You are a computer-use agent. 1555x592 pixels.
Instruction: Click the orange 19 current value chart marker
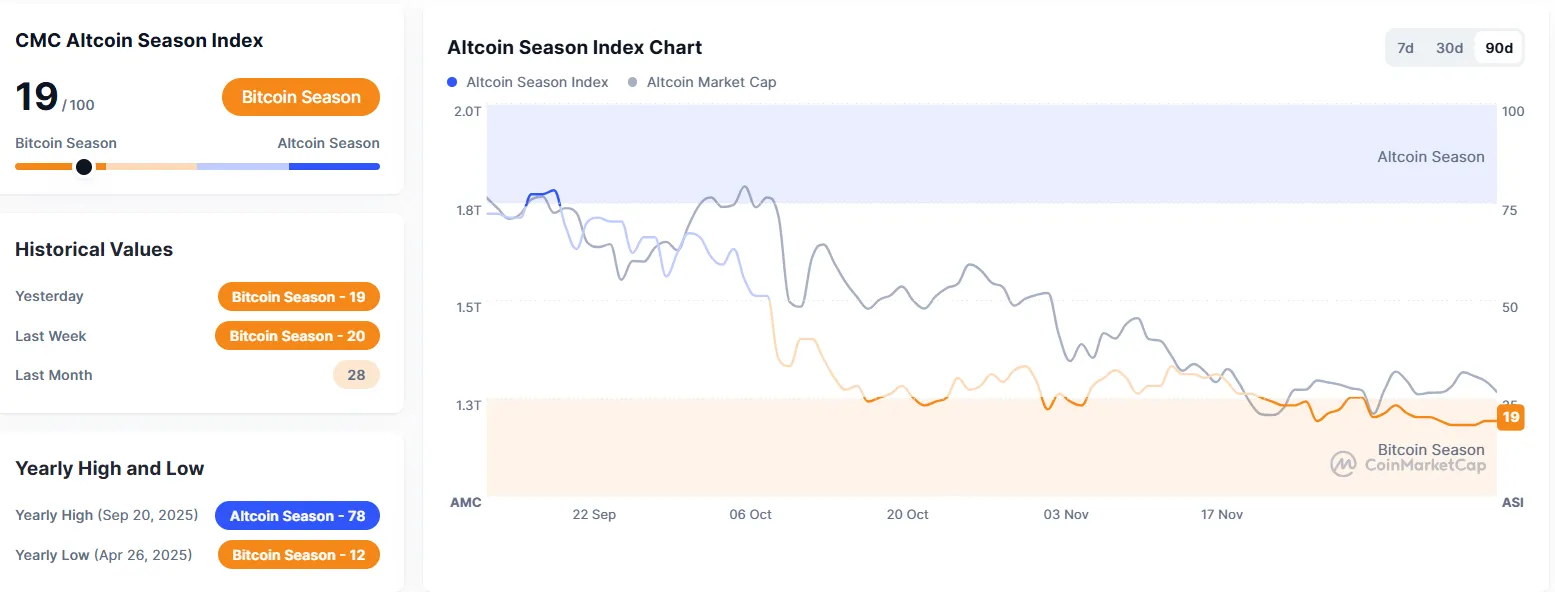coord(1510,417)
